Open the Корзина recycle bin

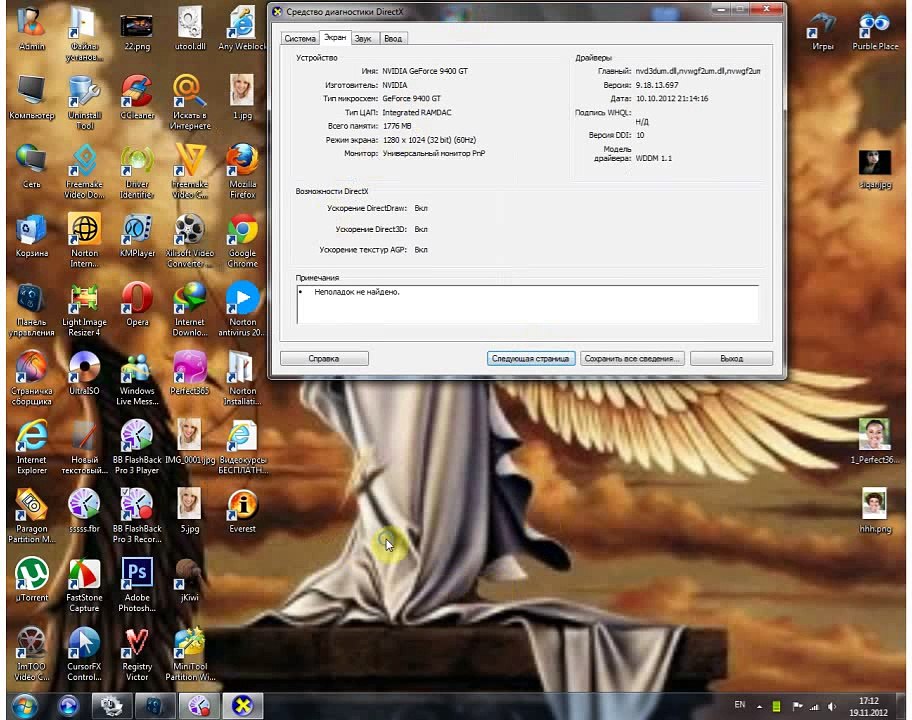31,234
